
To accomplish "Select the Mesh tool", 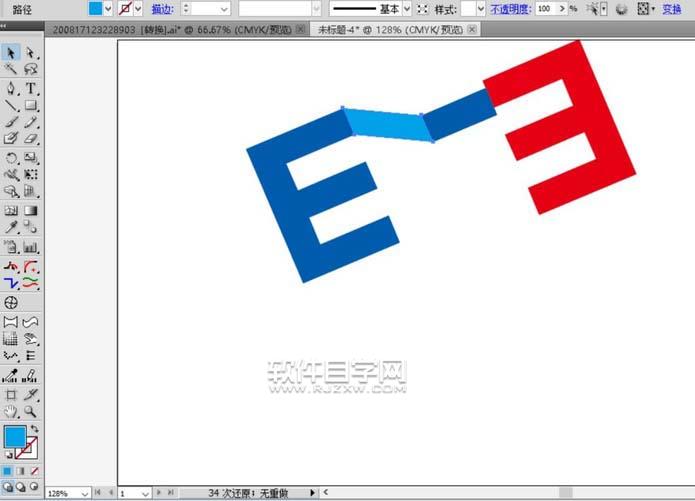I will 11,210.
